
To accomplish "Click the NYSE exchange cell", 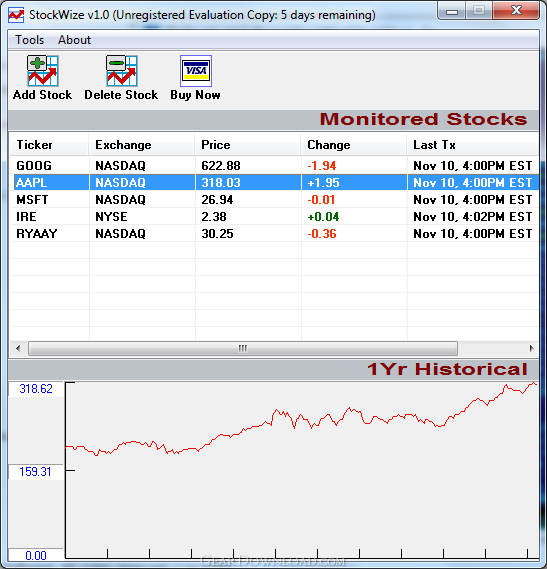I will tap(111, 217).
